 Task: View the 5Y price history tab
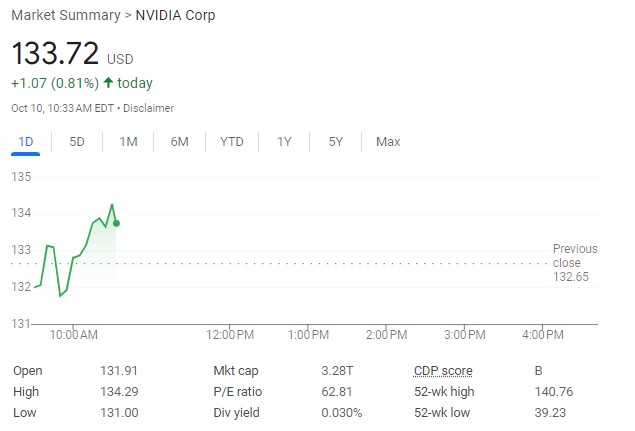click(x=336, y=142)
